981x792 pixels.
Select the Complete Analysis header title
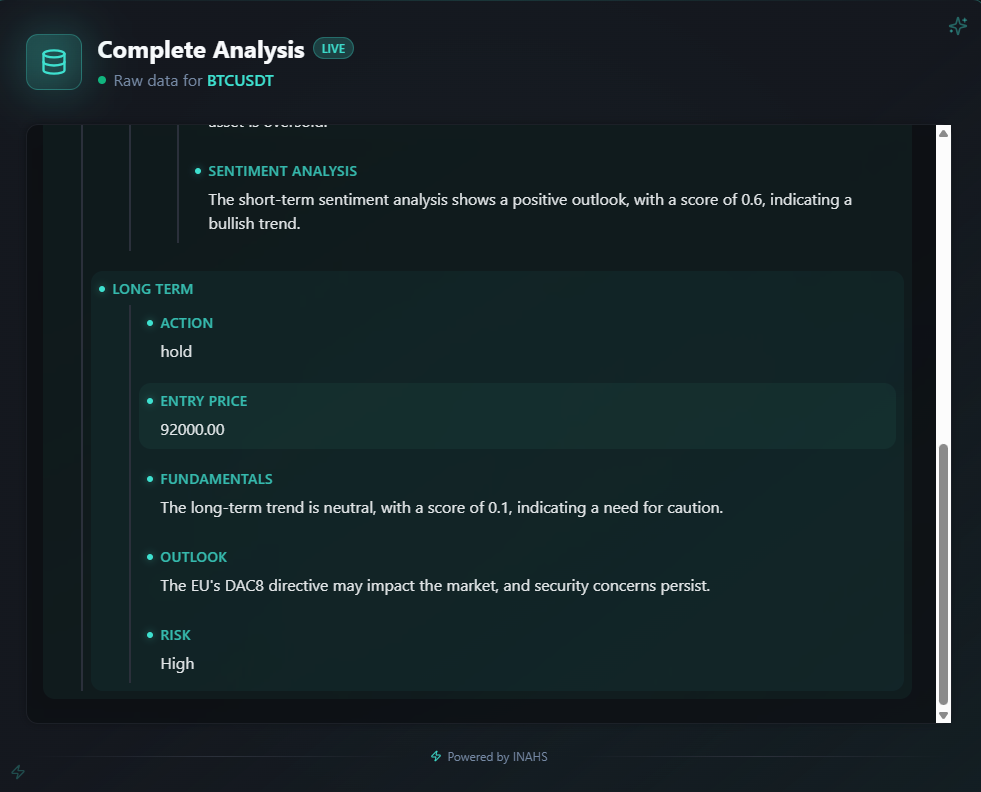coord(200,49)
